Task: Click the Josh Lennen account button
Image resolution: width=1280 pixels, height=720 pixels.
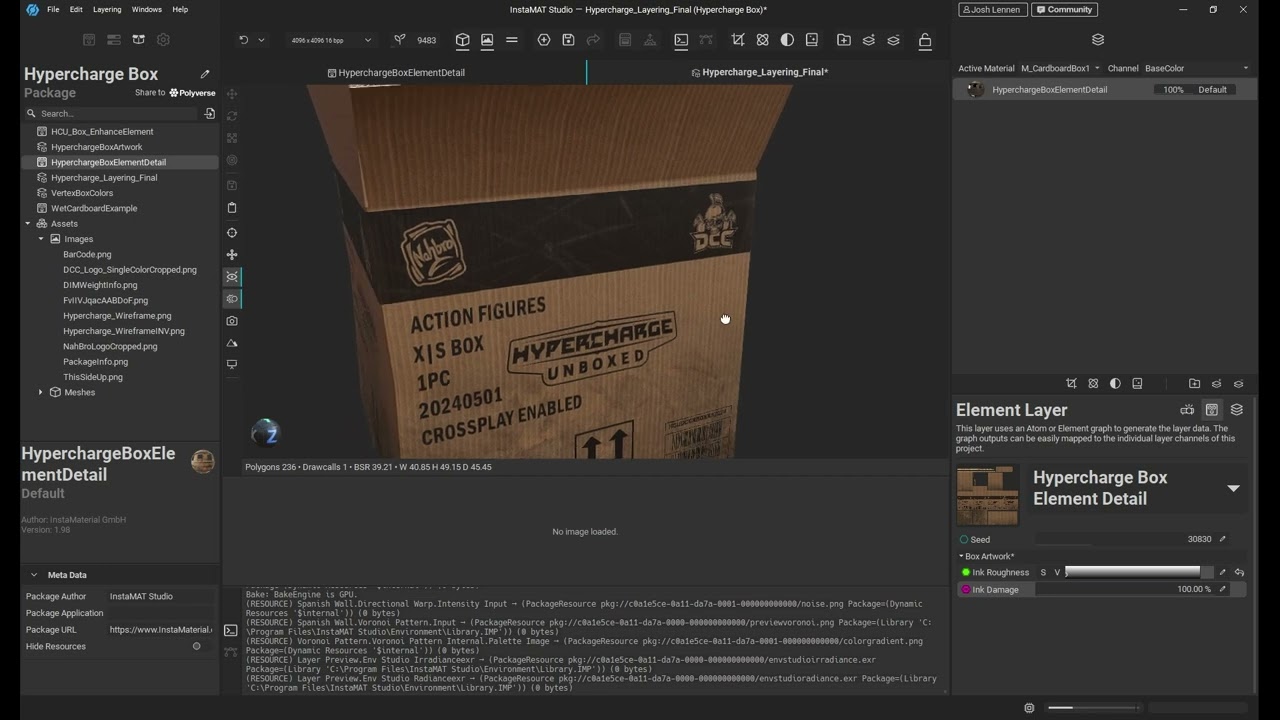Action: click(992, 9)
